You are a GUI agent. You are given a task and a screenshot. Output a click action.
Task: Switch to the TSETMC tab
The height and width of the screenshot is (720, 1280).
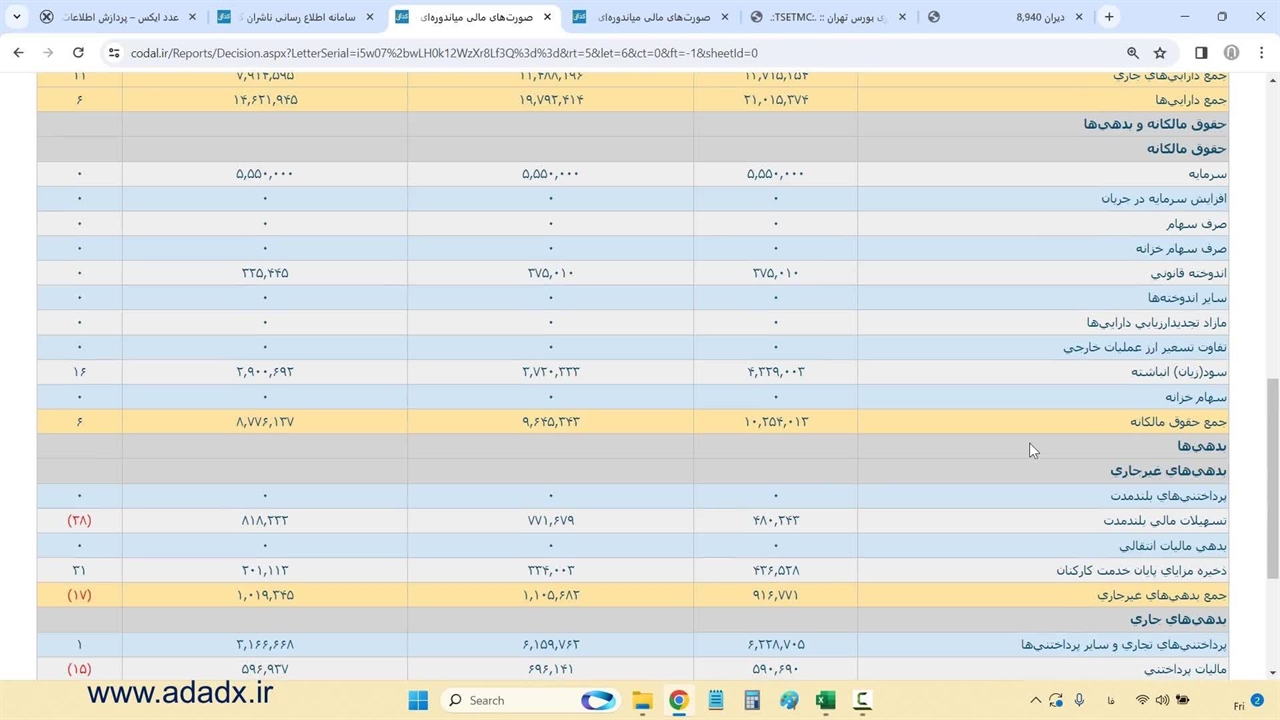[820, 17]
